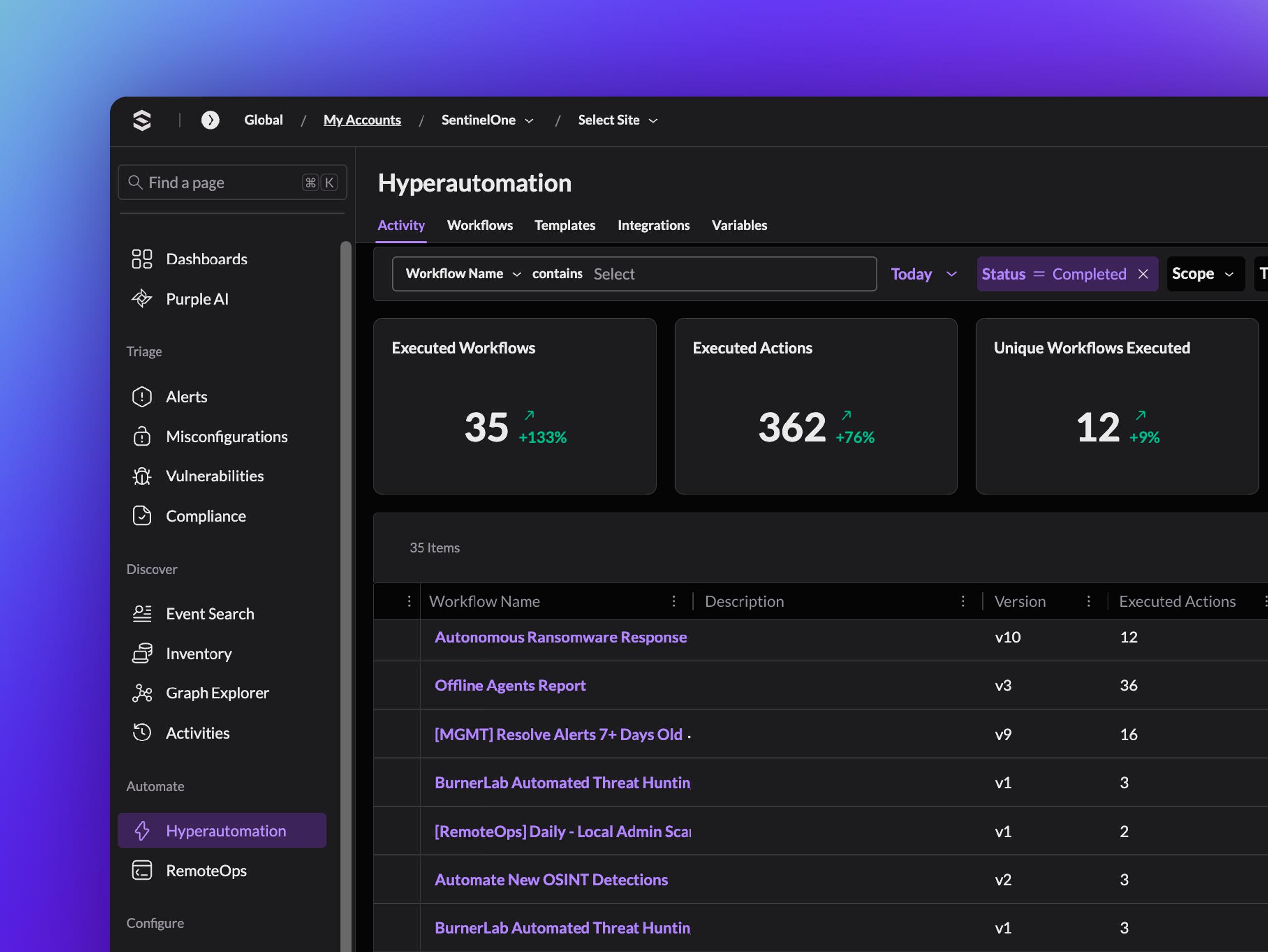The width and height of the screenshot is (1268, 952).
Task: Switch to the Activity tab
Action: pyautogui.click(x=401, y=225)
